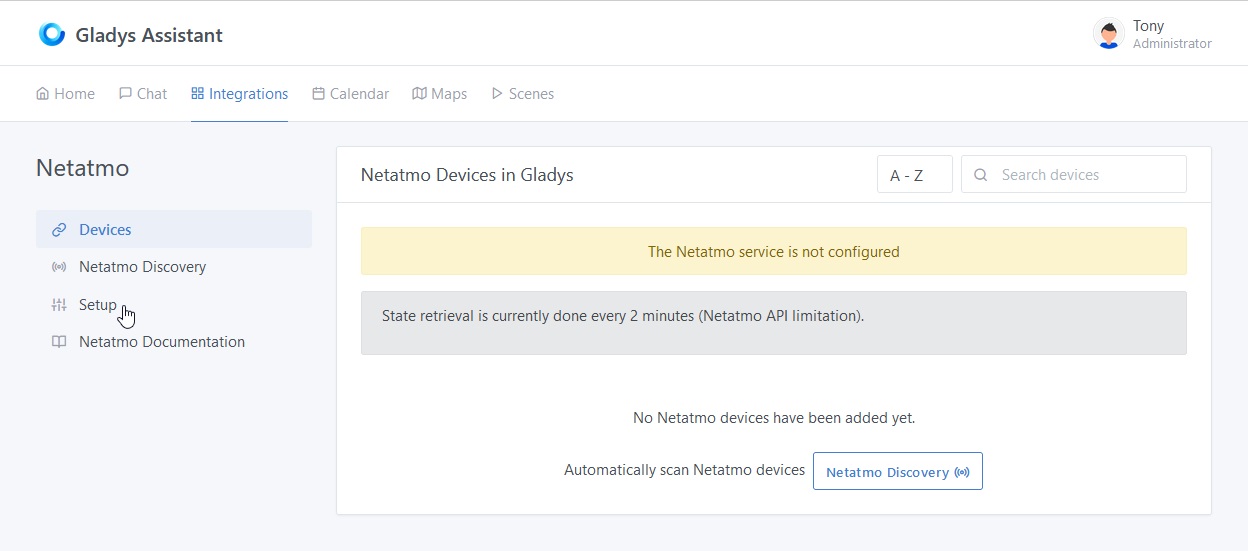Select the Integrations tab
Viewport: 1248px width, 551px height.
tap(240, 94)
